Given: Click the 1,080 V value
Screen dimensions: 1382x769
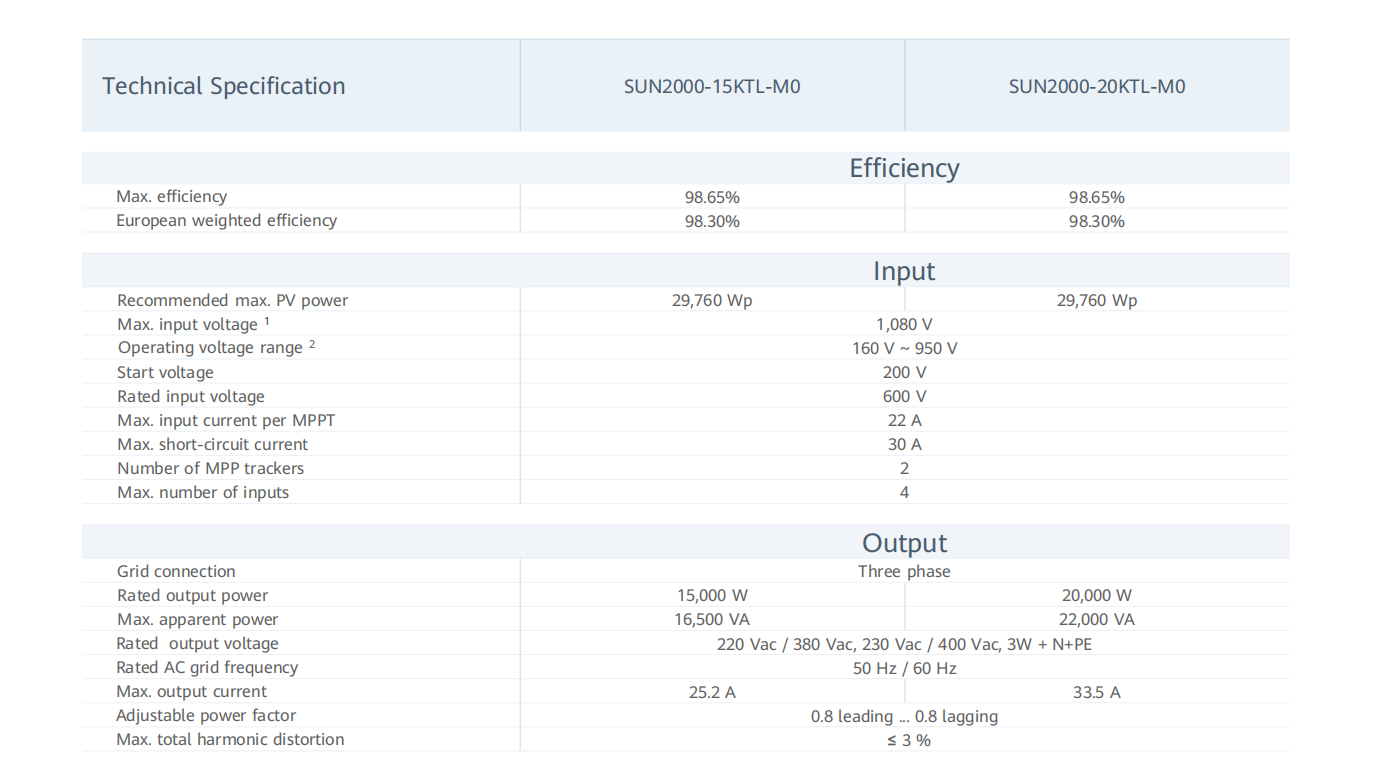Looking at the screenshot, I should pyautogui.click(x=904, y=325).
